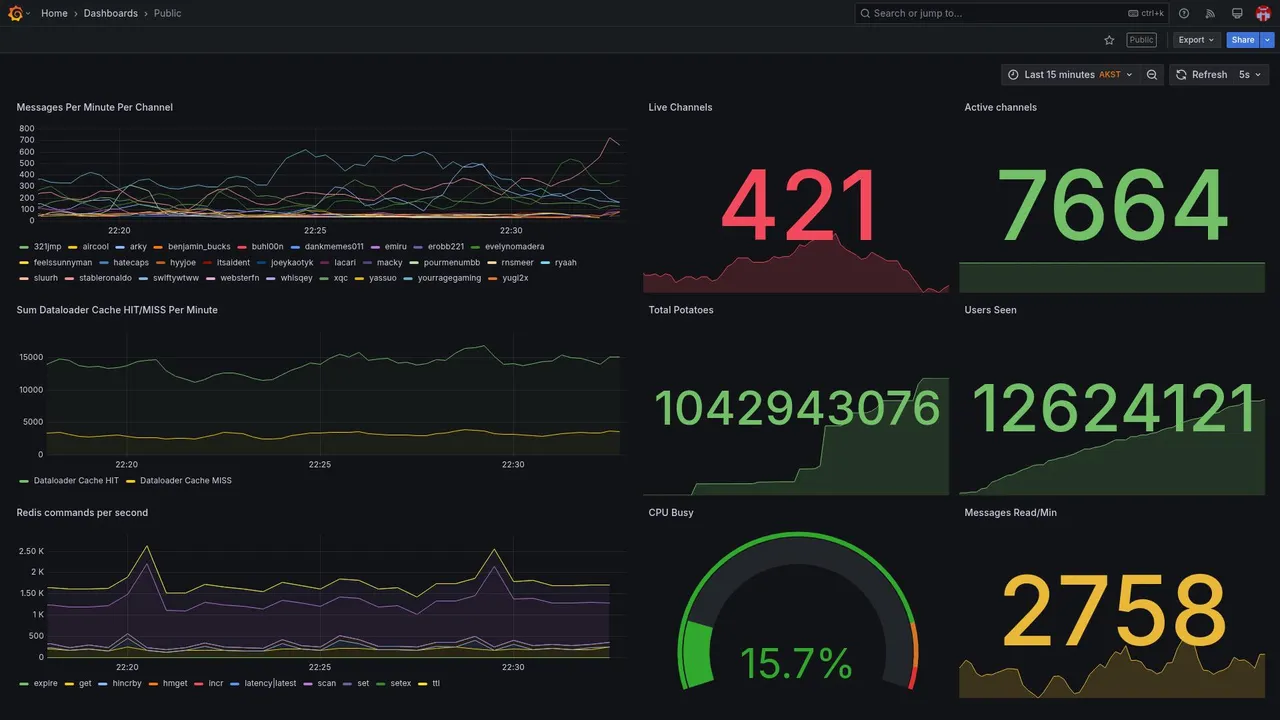Open the help question-mark icon
The image size is (1280, 720).
(1184, 13)
